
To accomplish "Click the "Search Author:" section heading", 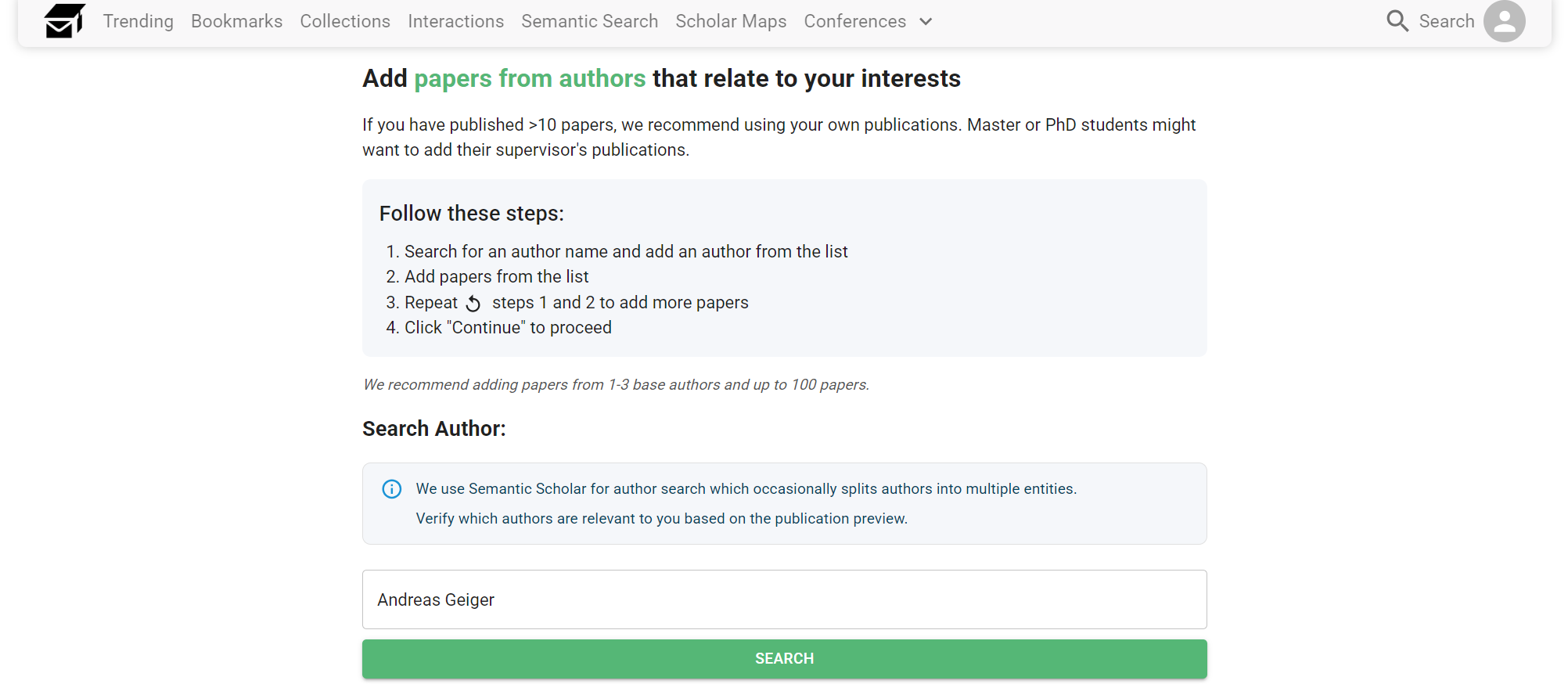I will tap(433, 429).
